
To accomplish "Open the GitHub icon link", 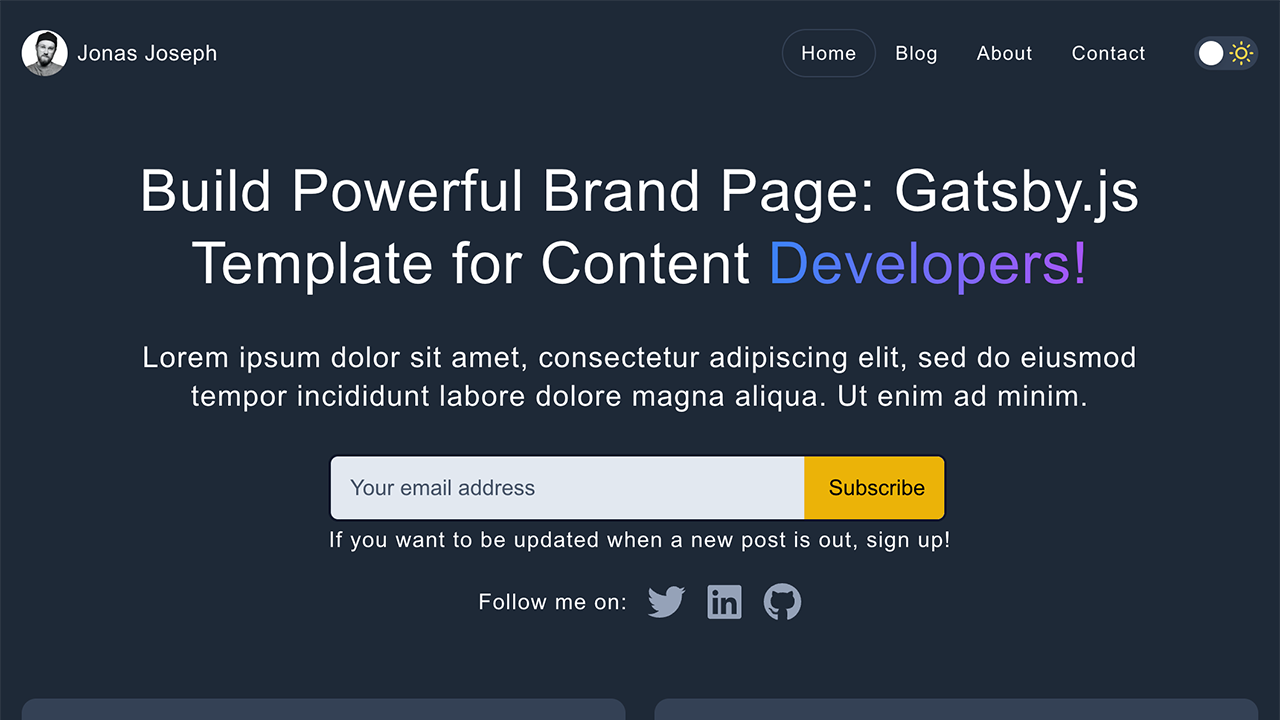I will point(782,602).
